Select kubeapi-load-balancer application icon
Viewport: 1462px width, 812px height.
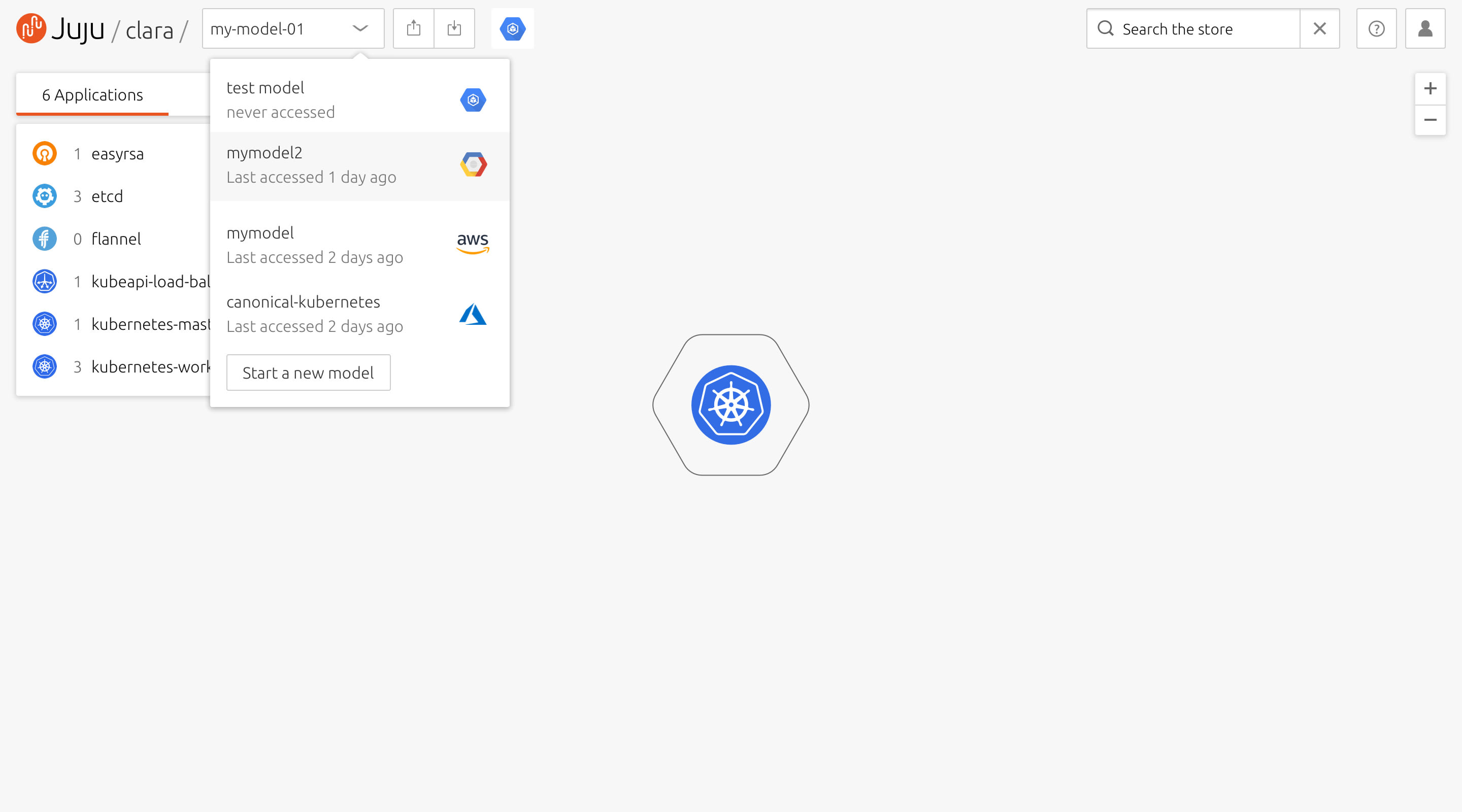tap(44, 282)
